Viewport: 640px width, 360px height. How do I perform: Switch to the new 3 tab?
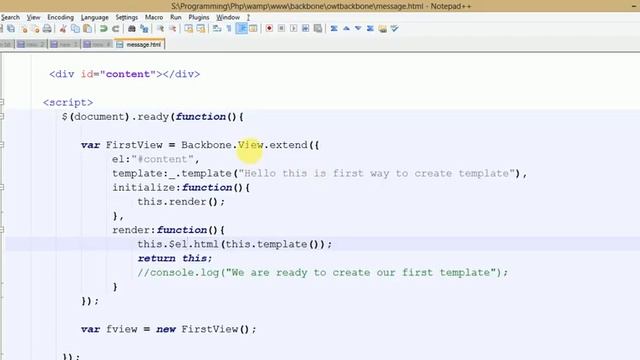click(65, 44)
